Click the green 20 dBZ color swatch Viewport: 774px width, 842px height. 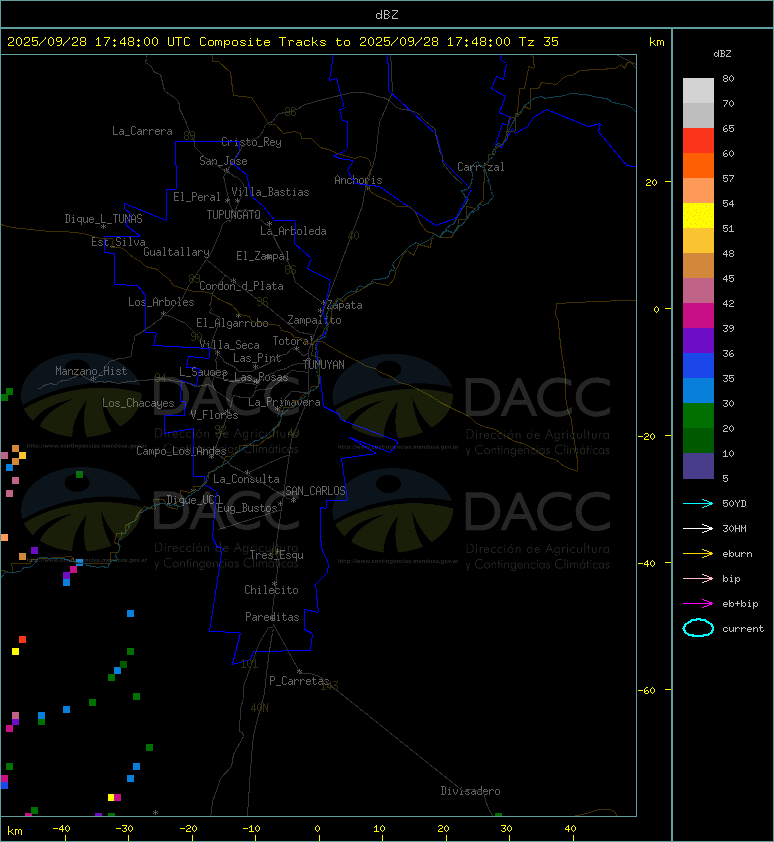pos(698,416)
